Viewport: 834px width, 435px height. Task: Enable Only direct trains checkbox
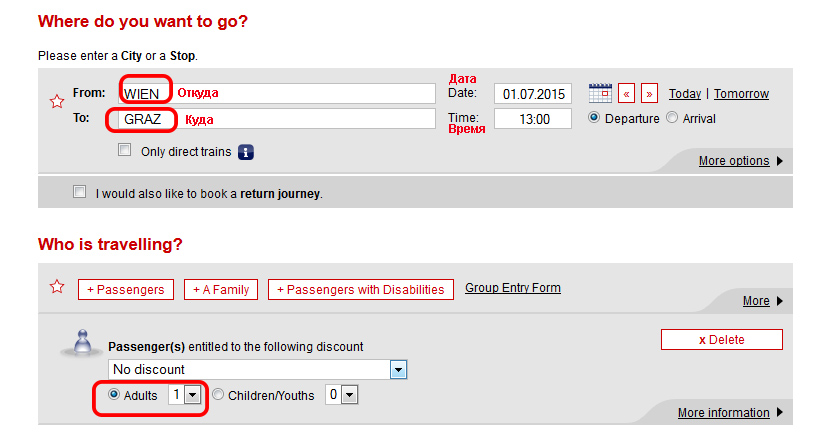[124, 150]
